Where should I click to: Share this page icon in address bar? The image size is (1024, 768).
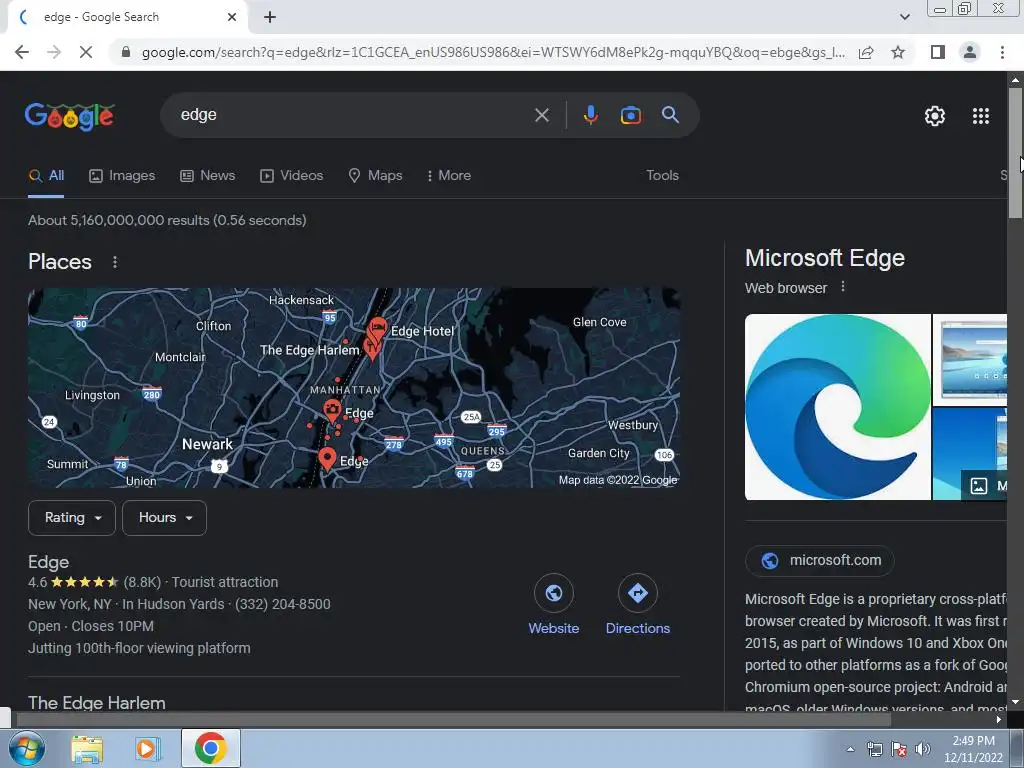pos(866,52)
